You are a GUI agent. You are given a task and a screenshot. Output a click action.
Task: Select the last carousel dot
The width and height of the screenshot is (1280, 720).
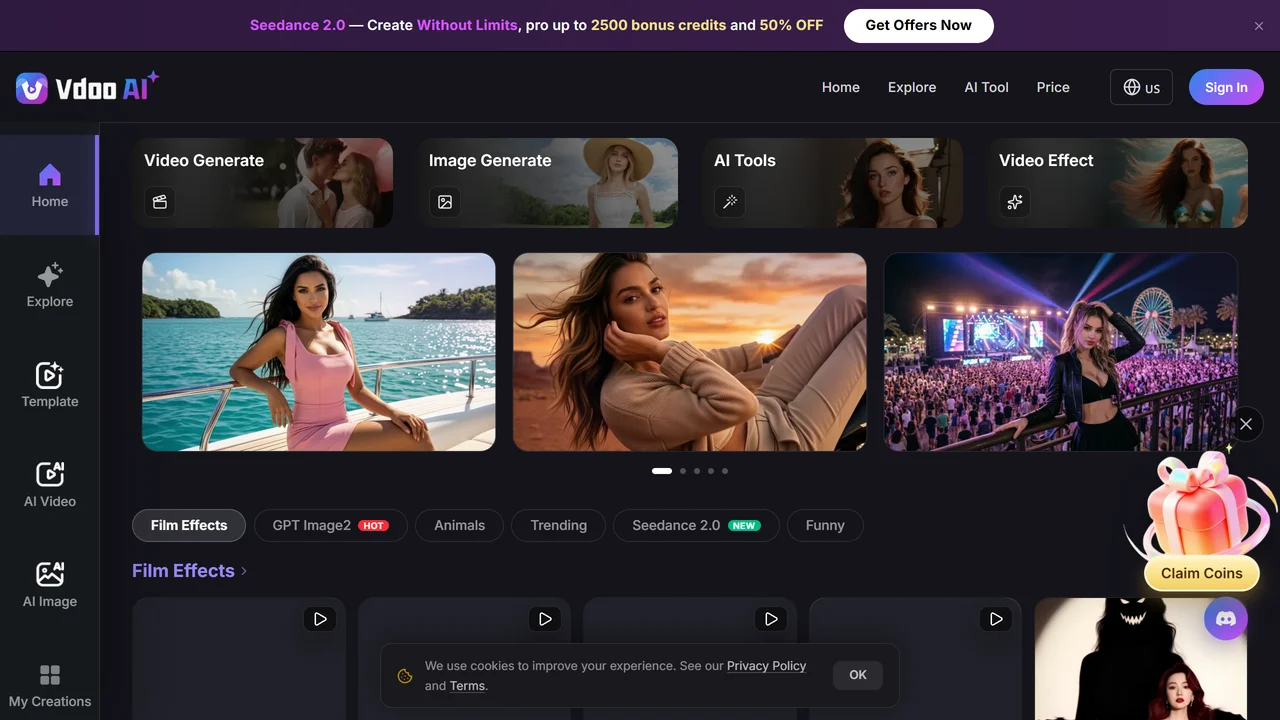pos(725,470)
